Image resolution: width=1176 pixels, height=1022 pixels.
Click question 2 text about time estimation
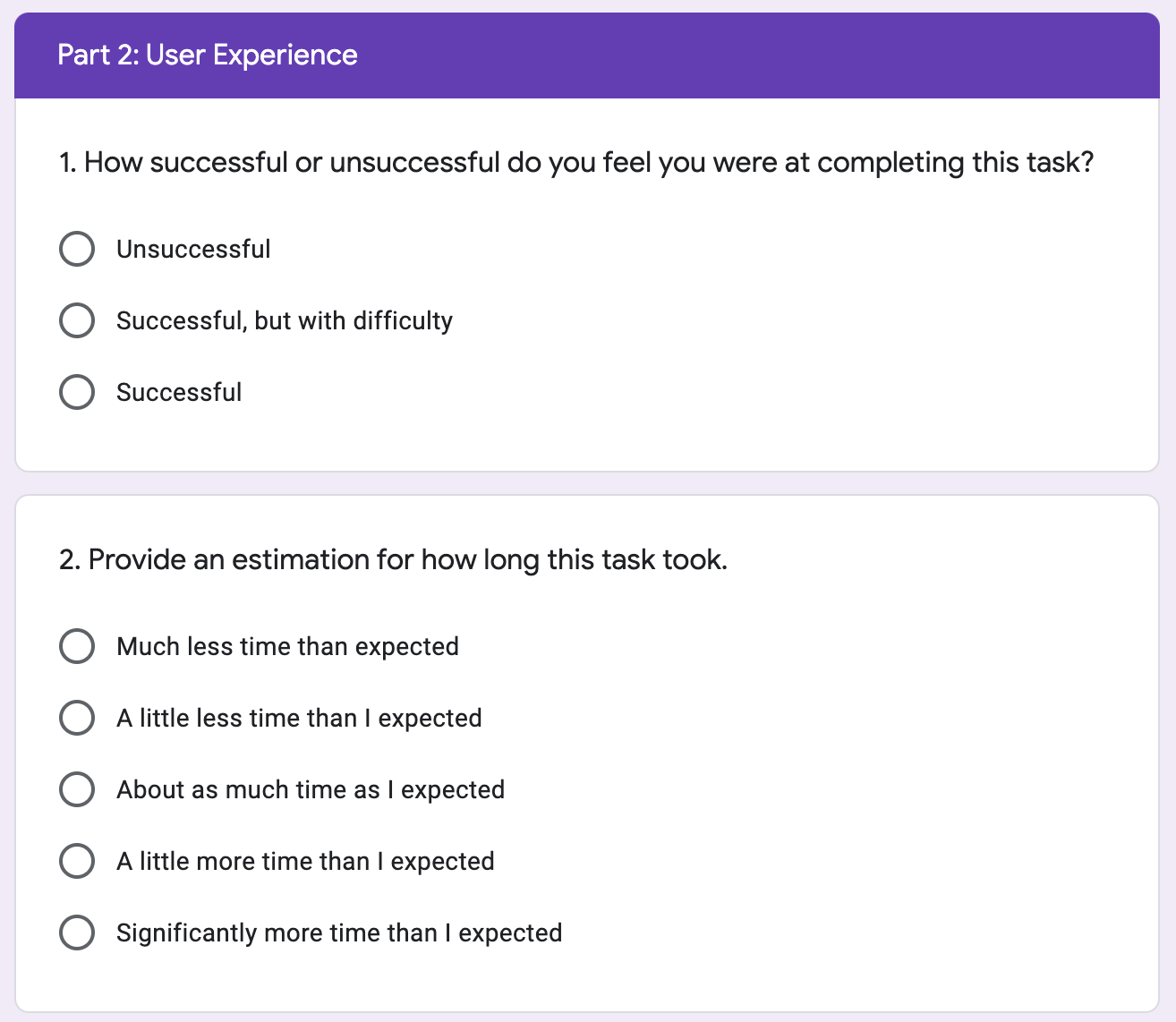393,560
